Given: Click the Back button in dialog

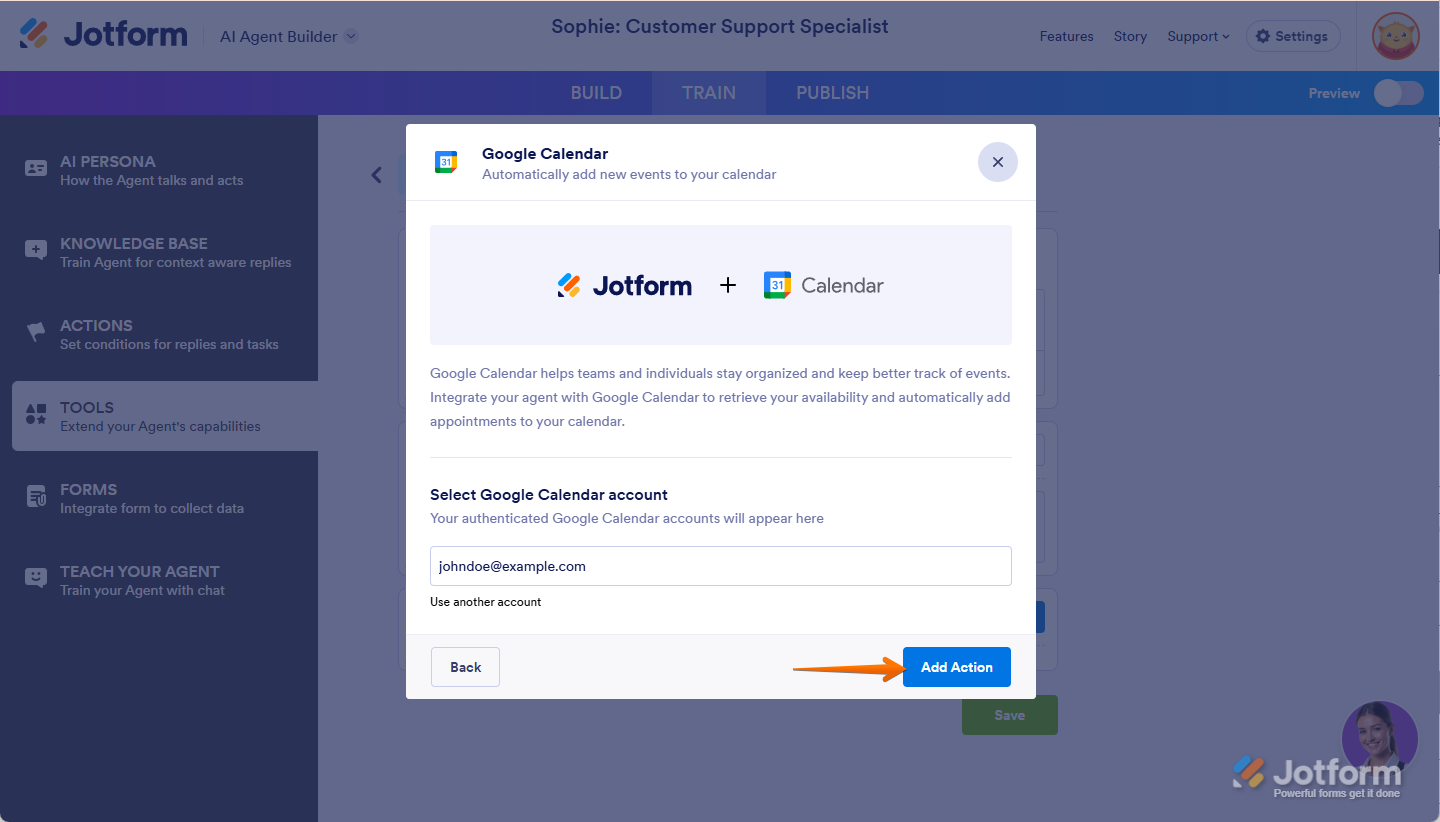Looking at the screenshot, I should [x=465, y=667].
